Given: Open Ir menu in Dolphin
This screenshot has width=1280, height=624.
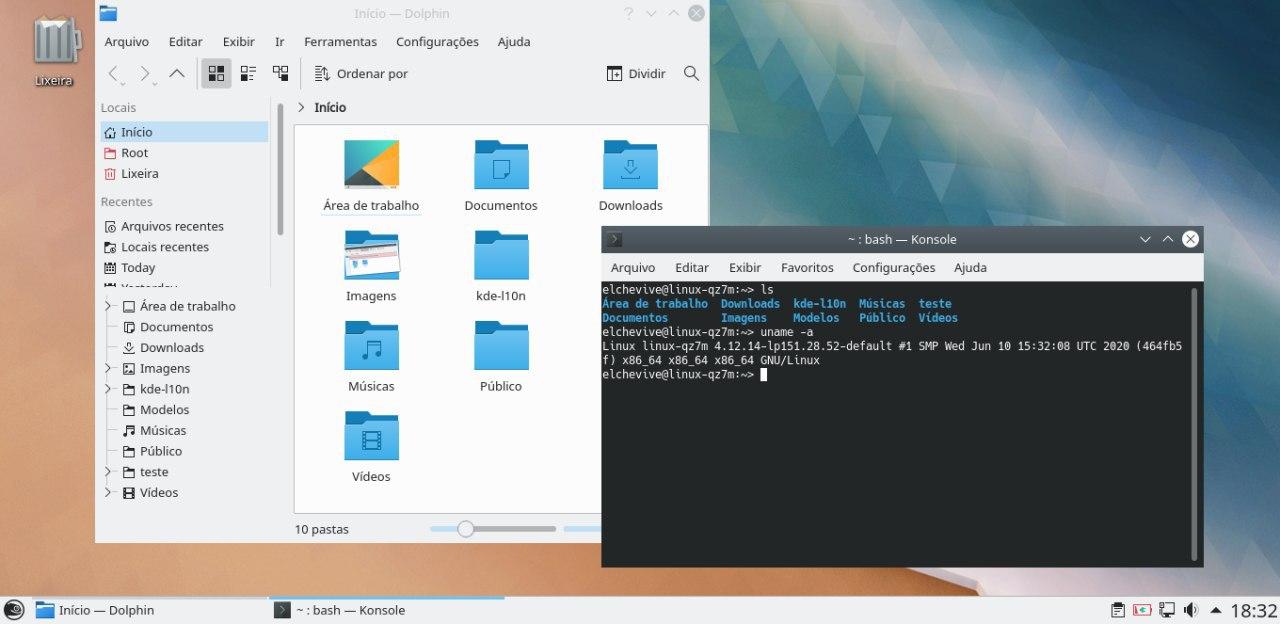Looking at the screenshot, I should point(280,42).
